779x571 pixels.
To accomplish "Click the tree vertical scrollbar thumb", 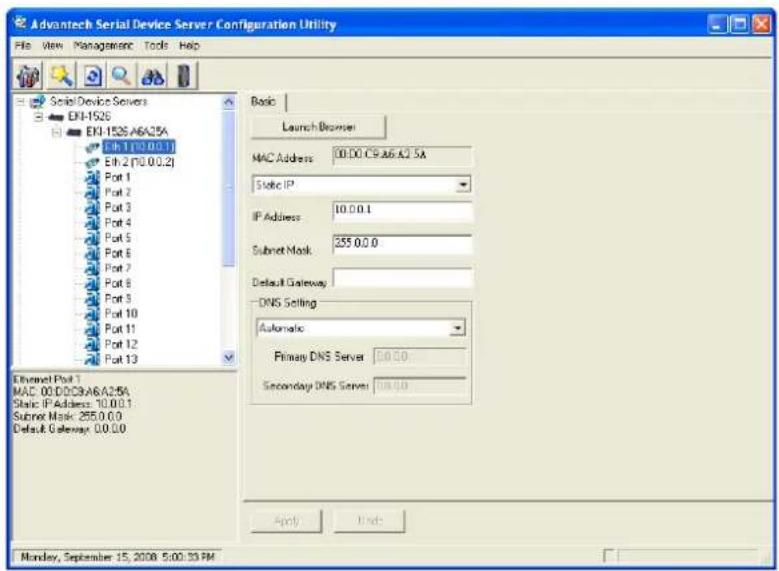I will click(229, 188).
